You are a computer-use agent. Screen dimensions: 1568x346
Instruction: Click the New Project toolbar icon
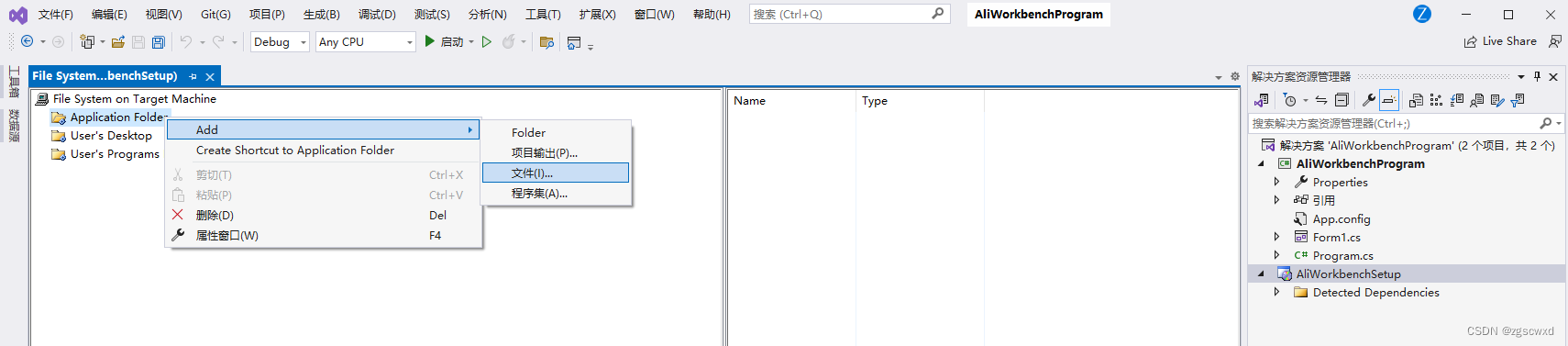tap(87, 41)
